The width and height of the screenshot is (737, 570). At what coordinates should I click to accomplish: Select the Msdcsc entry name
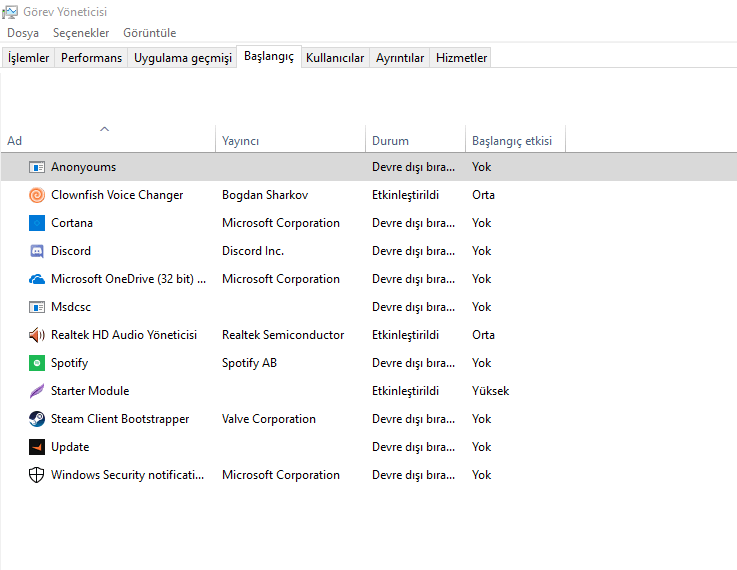coord(71,307)
